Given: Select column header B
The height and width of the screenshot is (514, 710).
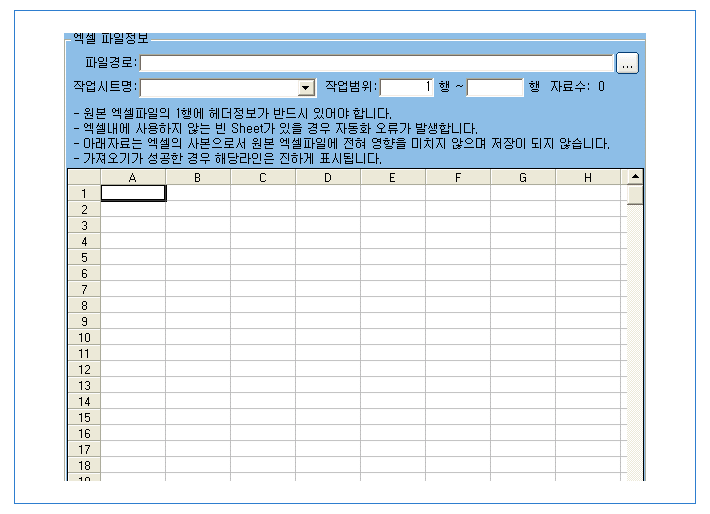Looking at the screenshot, I should coord(198,178).
